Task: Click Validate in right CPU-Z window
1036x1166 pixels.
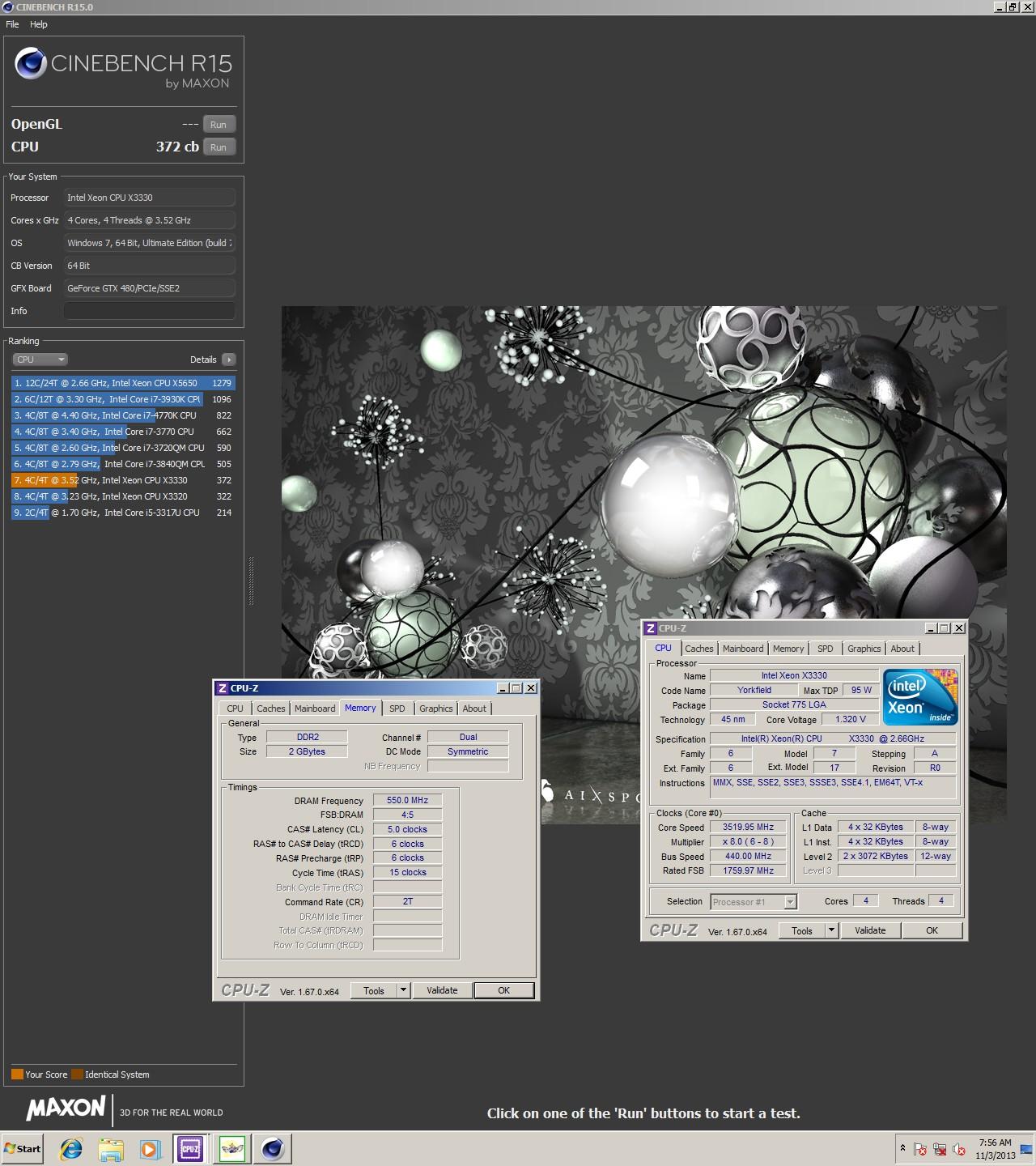Action: point(870,930)
